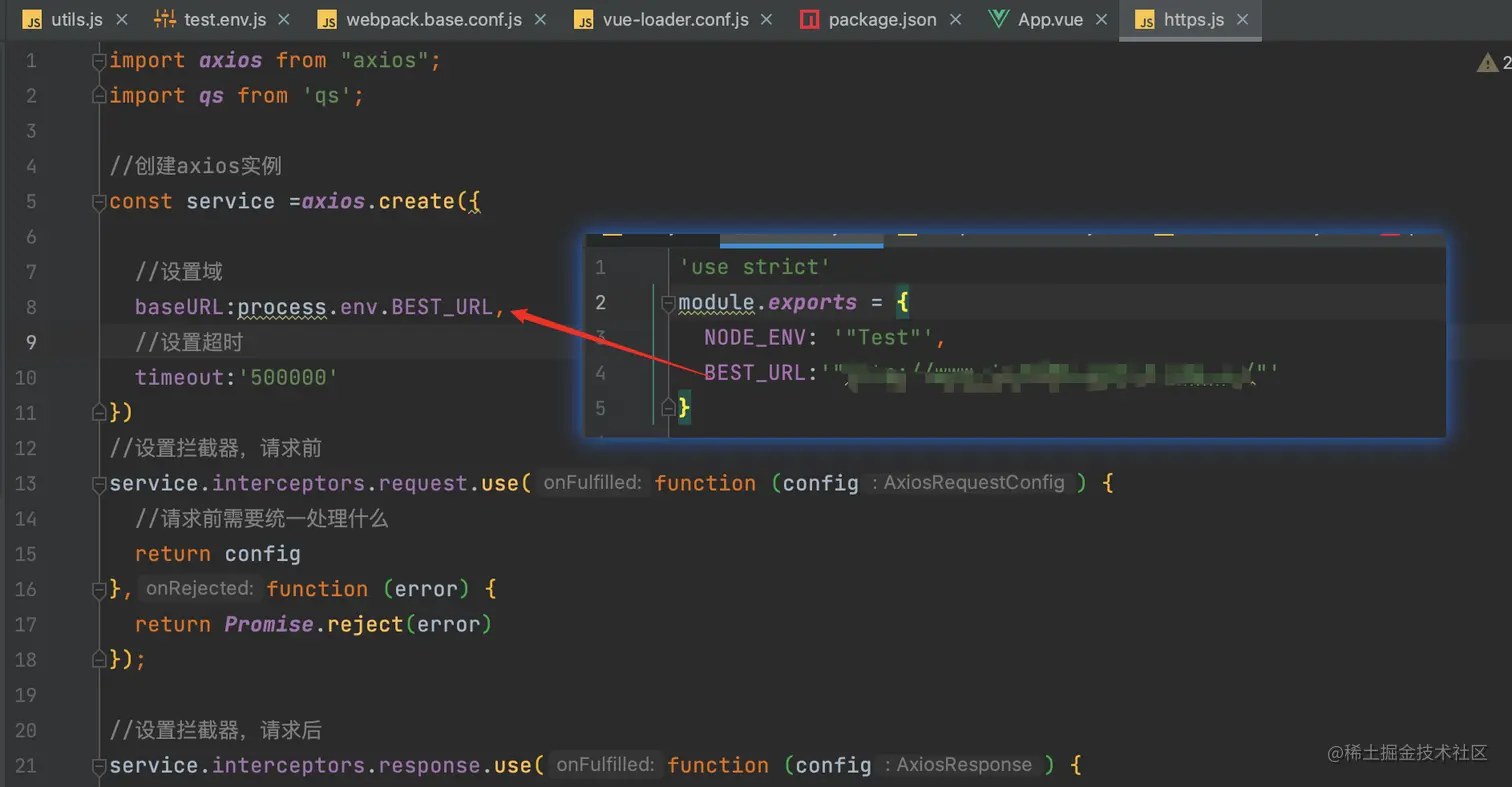Screen dimensions: 1512x787
Task: Click NODE_ENV in the inset code panel
Action: click(755, 337)
